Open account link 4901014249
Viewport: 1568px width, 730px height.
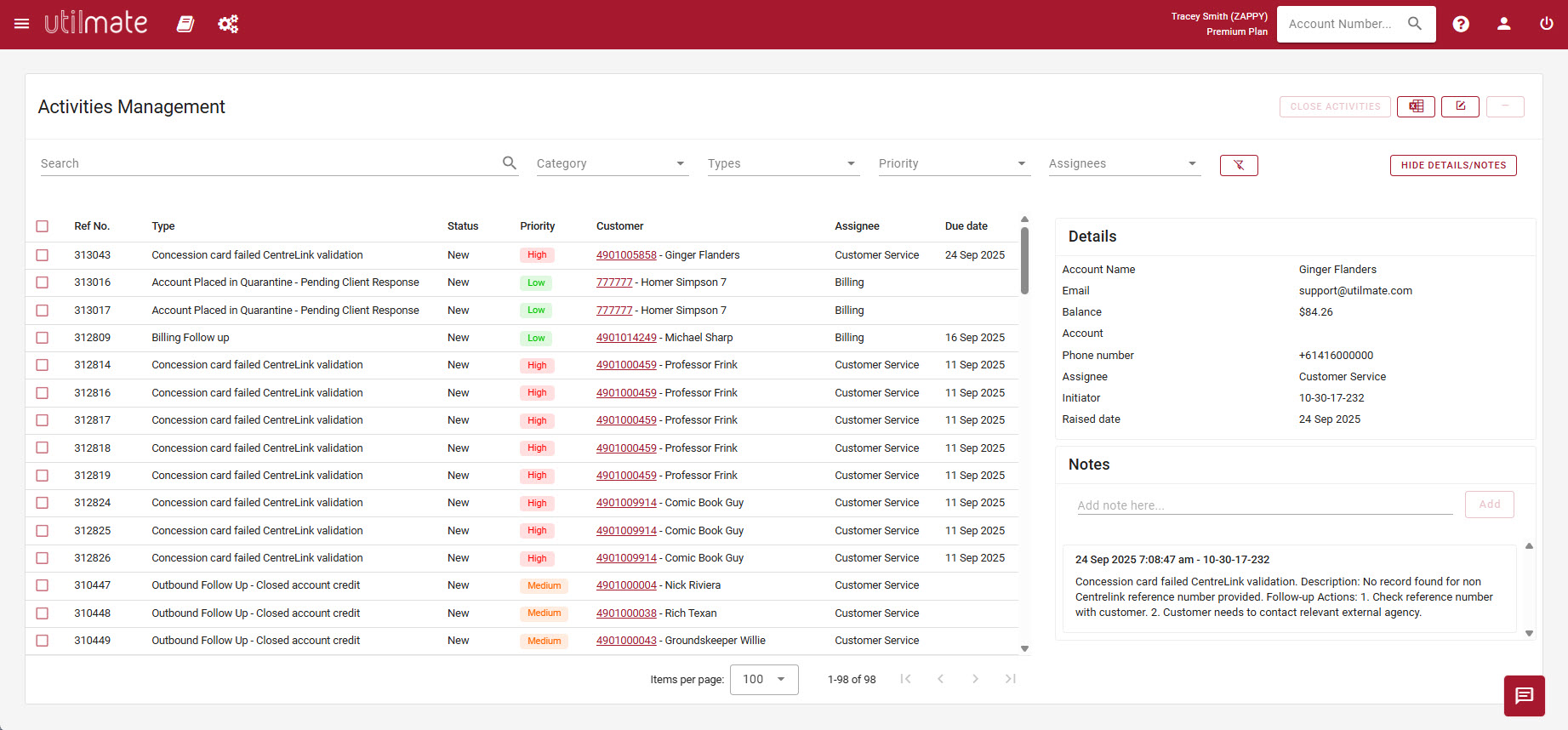coord(626,338)
